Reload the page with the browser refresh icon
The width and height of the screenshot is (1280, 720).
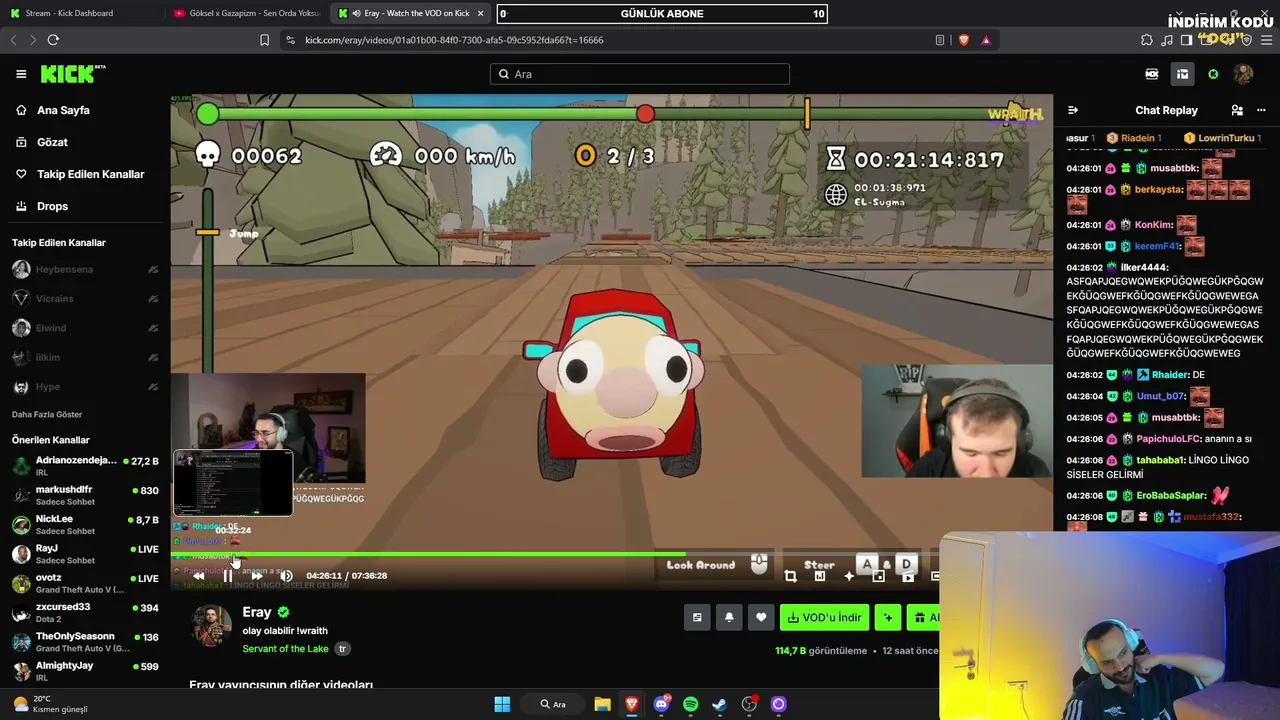click(53, 40)
